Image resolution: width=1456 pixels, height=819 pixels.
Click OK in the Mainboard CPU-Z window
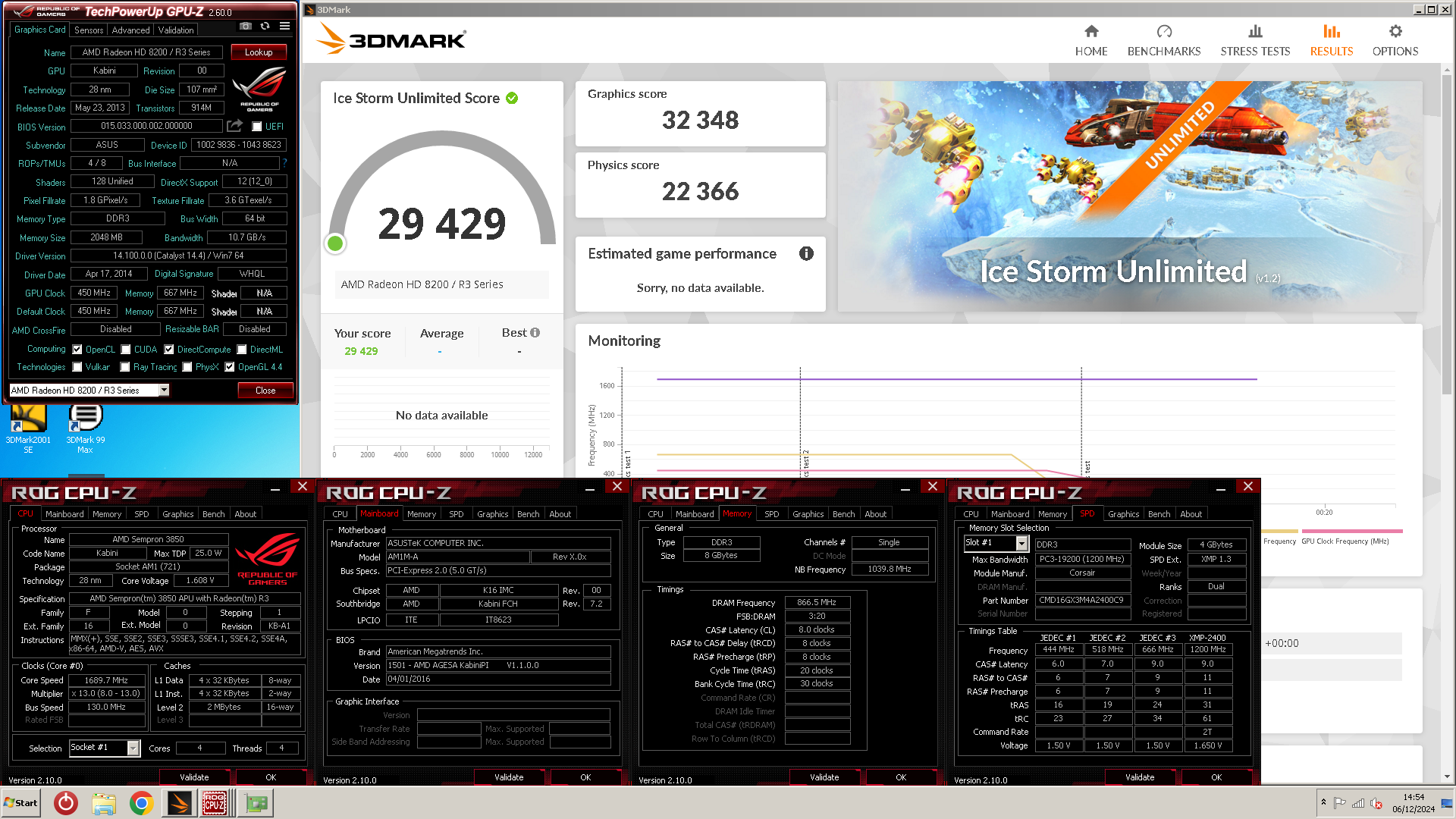585,777
